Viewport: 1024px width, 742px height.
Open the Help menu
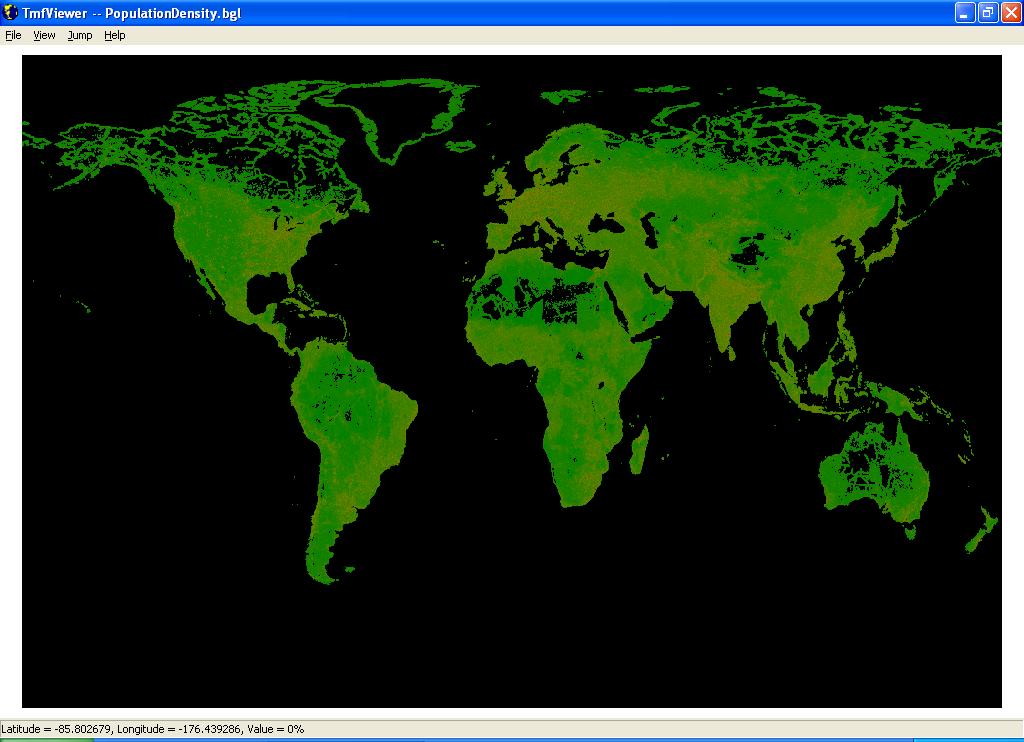[x=114, y=35]
